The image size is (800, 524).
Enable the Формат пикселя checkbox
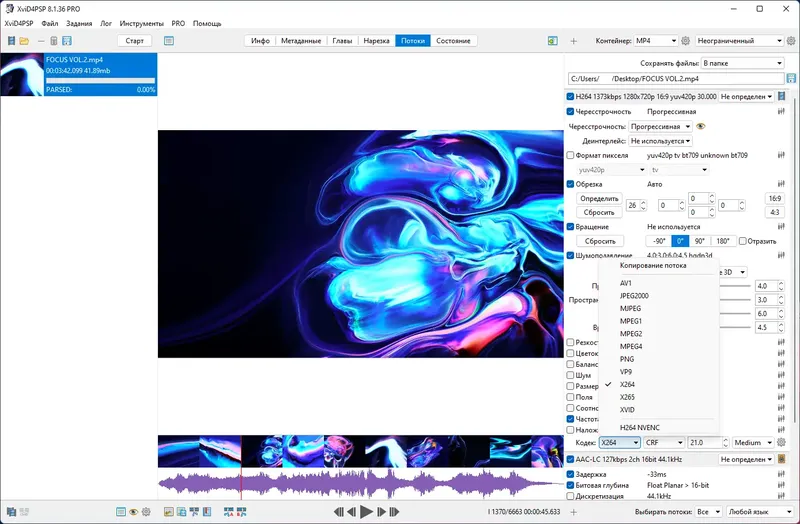tap(570, 155)
